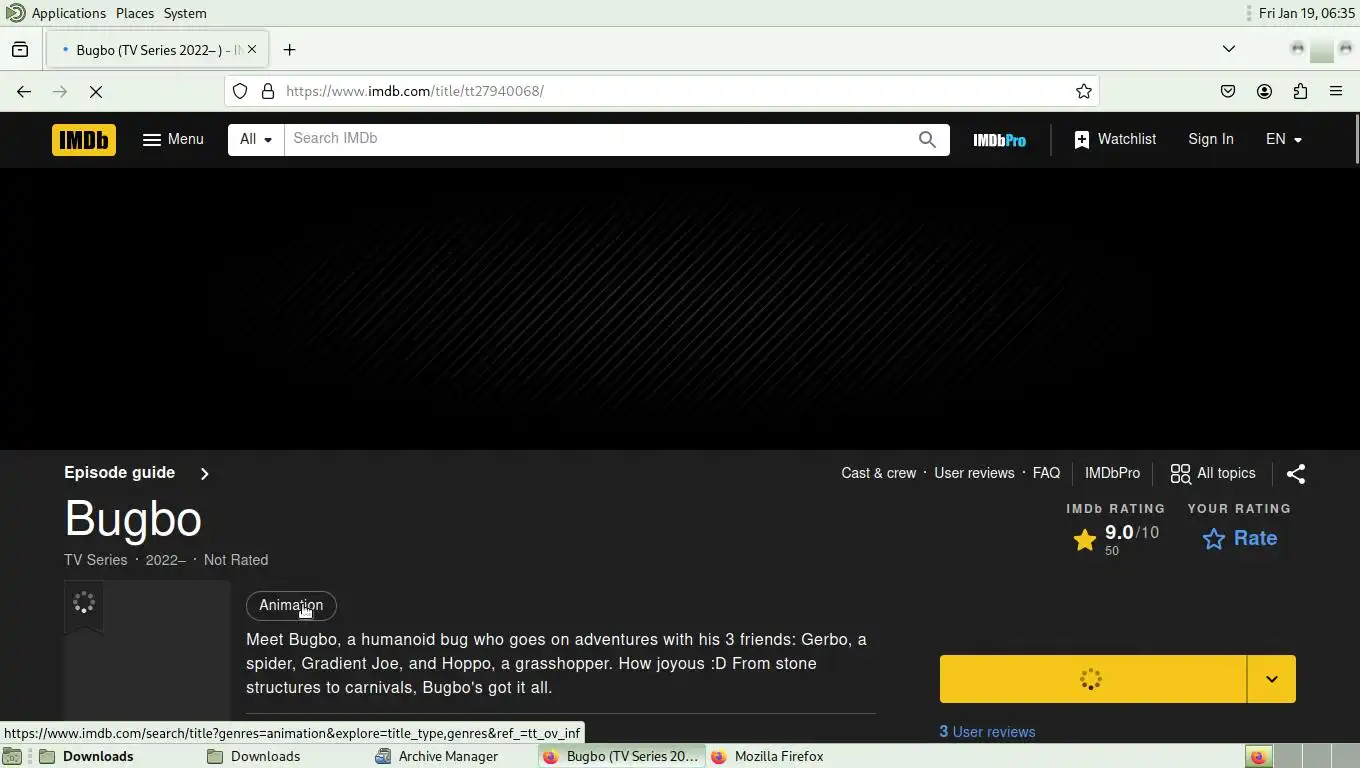Open the Extensions puzzle icon
This screenshot has height=768, width=1360.
click(1300, 91)
